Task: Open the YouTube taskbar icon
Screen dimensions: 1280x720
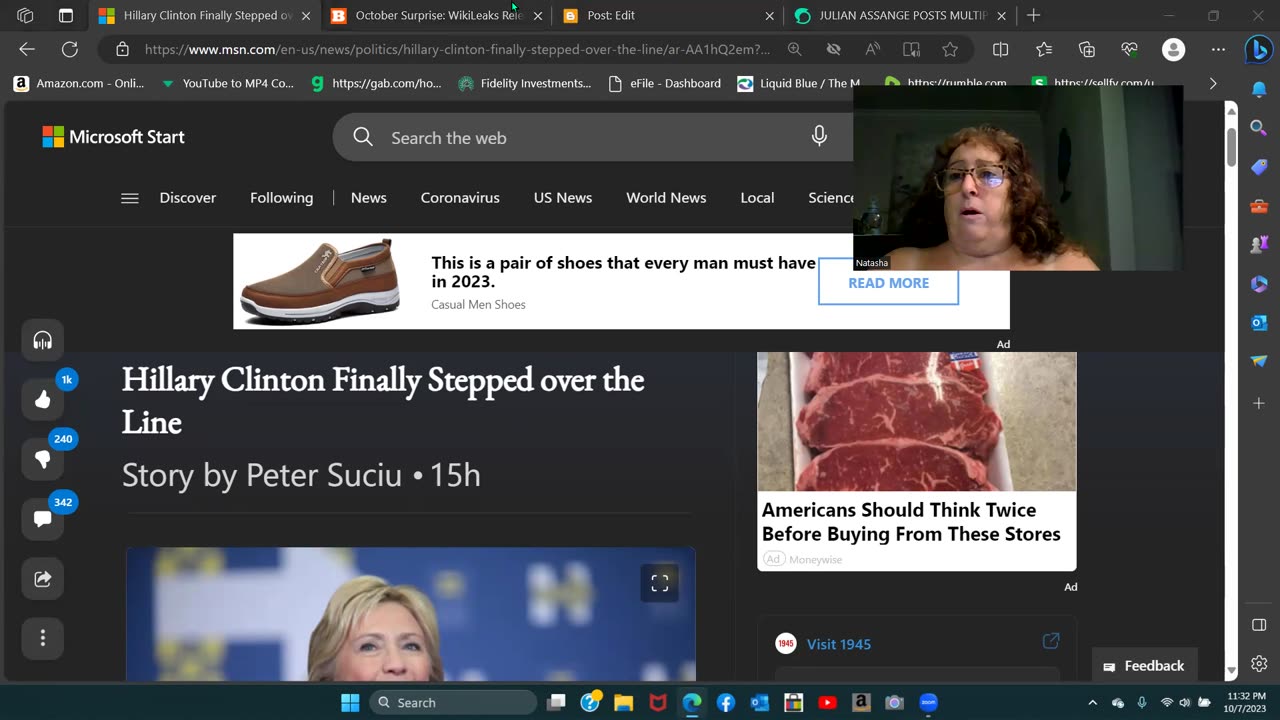Action: coord(827,702)
